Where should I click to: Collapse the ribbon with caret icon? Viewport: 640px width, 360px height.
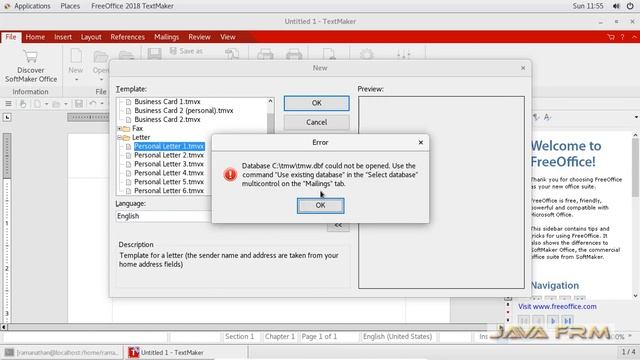[x=635, y=37]
